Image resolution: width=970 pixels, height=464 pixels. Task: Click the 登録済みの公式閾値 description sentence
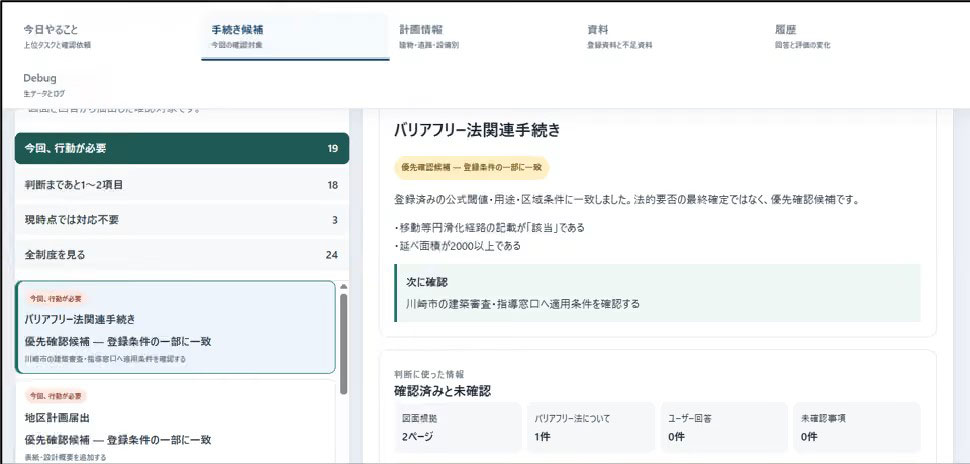(627, 200)
